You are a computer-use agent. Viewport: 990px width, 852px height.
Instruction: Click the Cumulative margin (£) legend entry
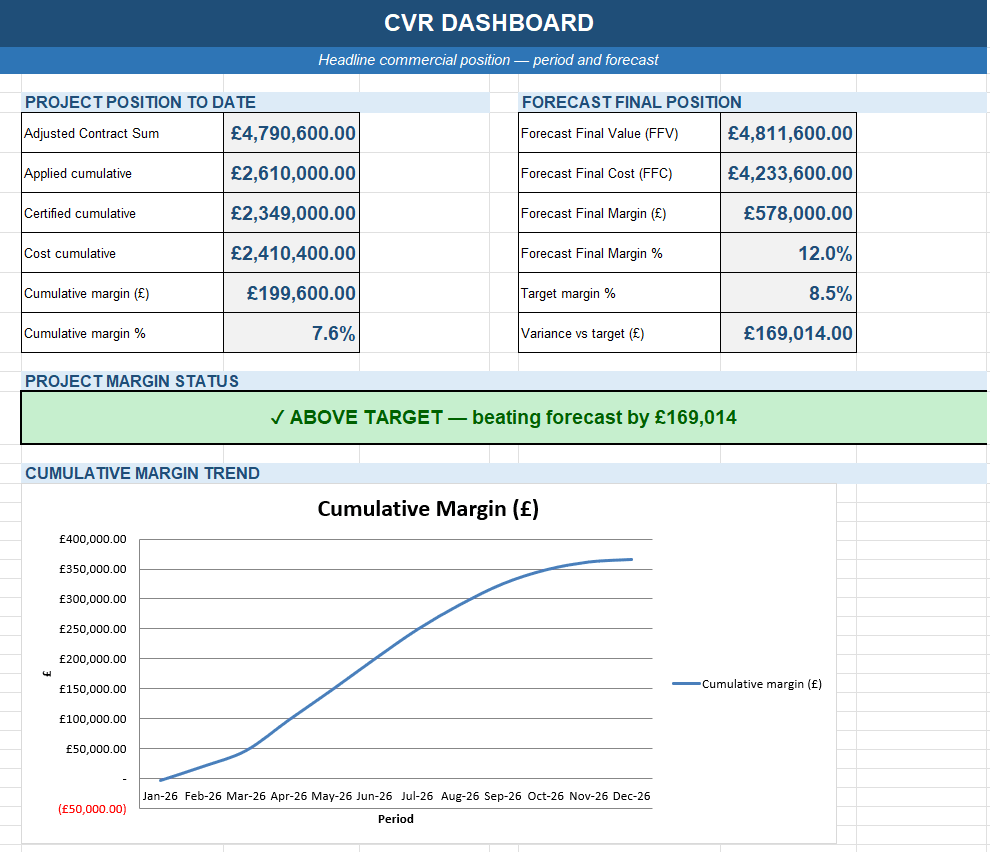point(748,683)
